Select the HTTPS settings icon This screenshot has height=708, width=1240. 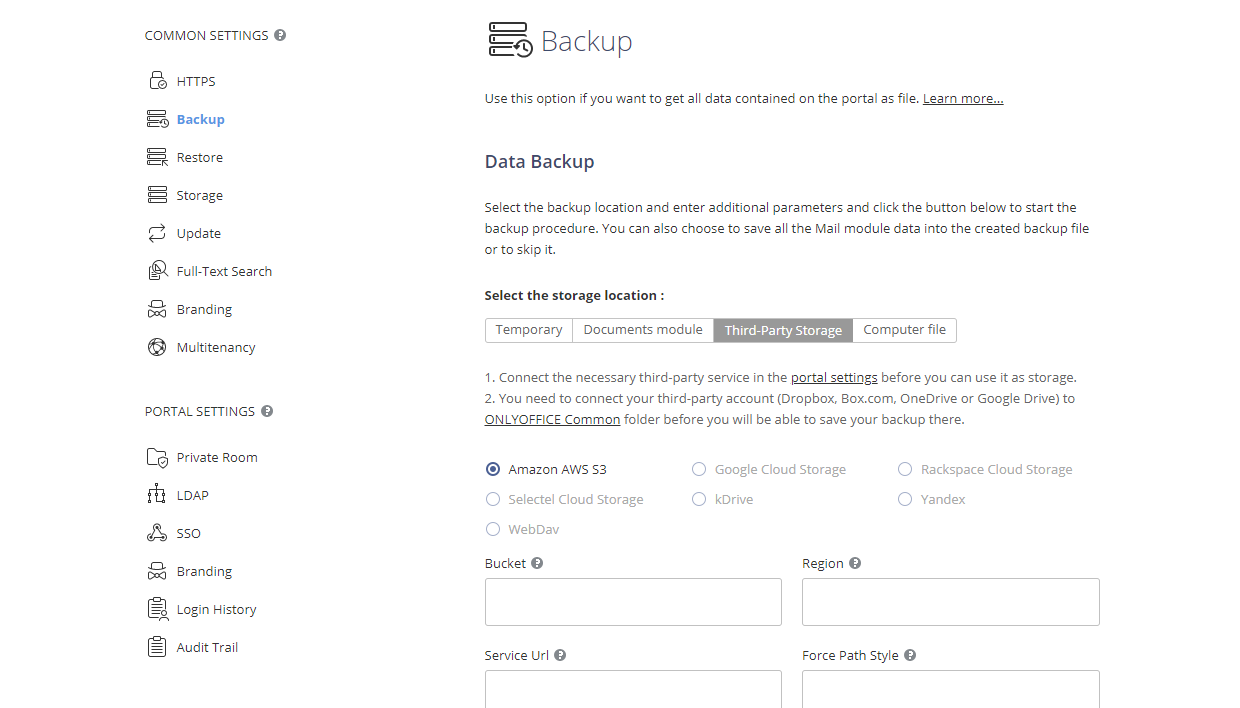[157, 80]
